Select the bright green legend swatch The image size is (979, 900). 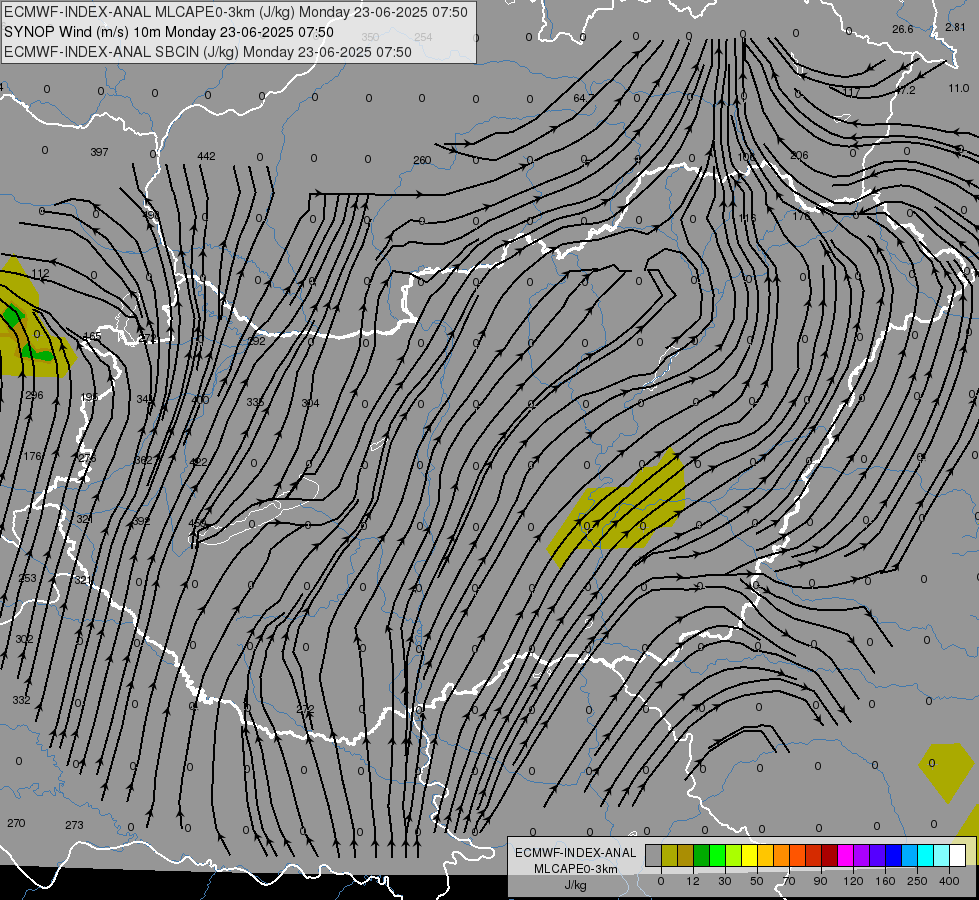pyautogui.click(x=717, y=855)
